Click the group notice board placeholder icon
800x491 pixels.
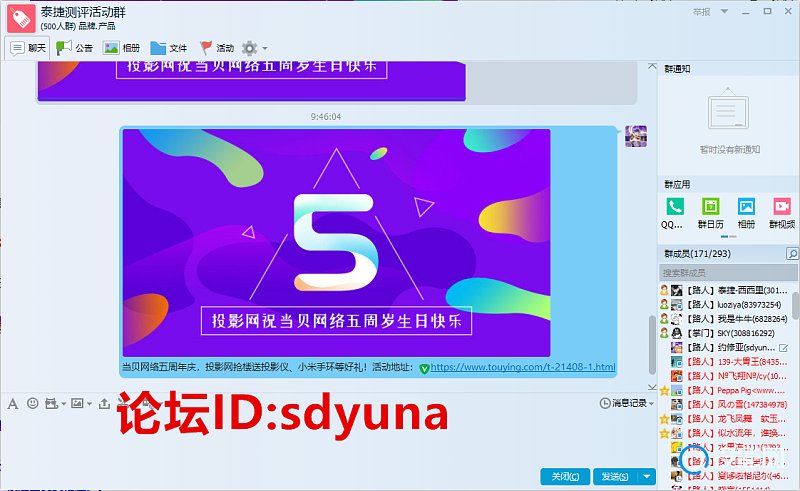(728, 109)
